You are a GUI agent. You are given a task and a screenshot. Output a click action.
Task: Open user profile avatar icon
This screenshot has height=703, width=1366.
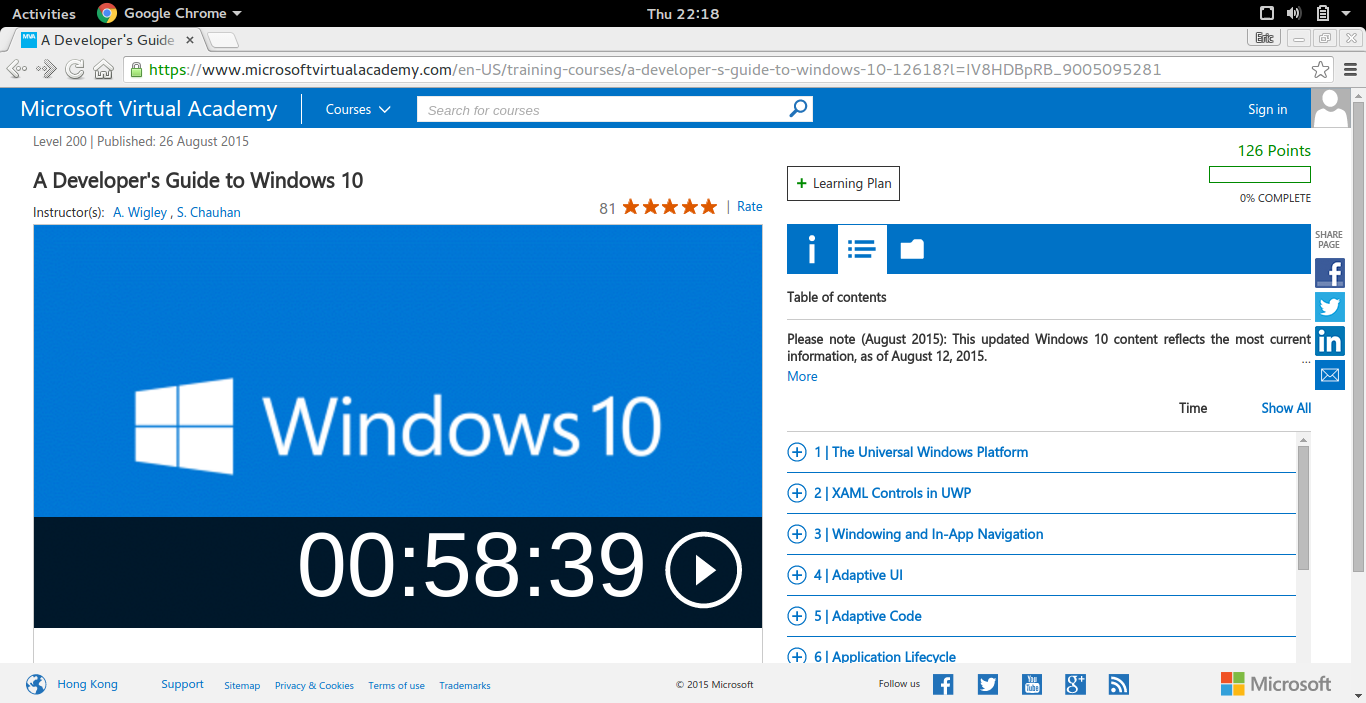(x=1331, y=108)
